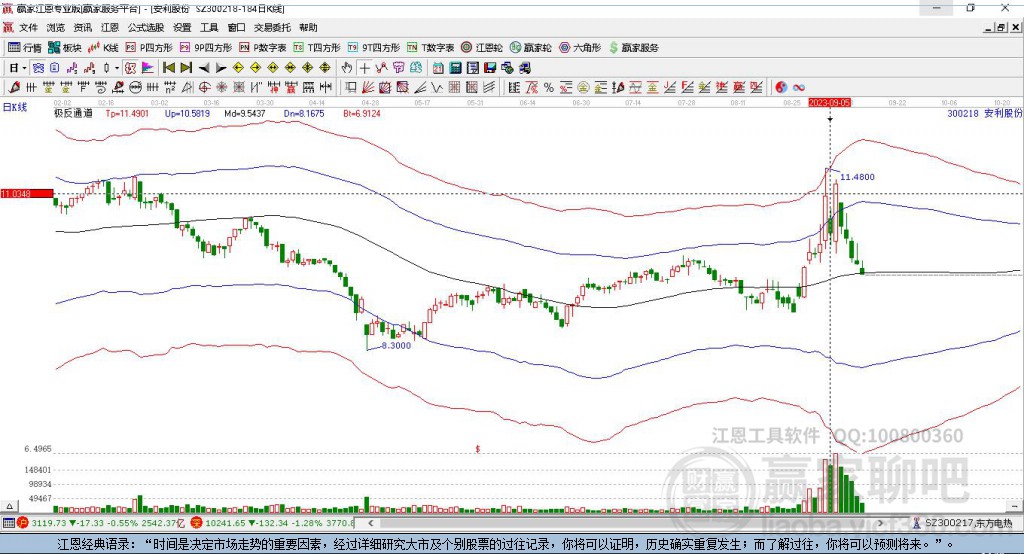Open the 9T四方形 tool
This screenshot has height=554, width=1024.
(x=374, y=48)
